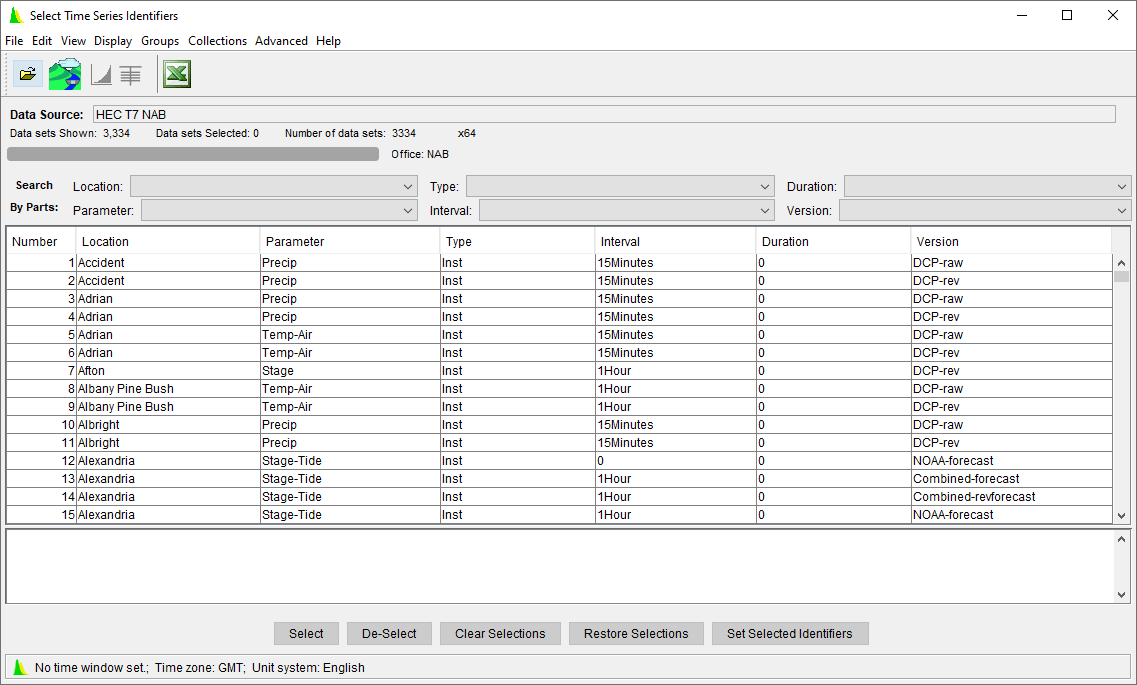1137x685 pixels.
Task: Open the Version search dropdown
Action: (985, 210)
